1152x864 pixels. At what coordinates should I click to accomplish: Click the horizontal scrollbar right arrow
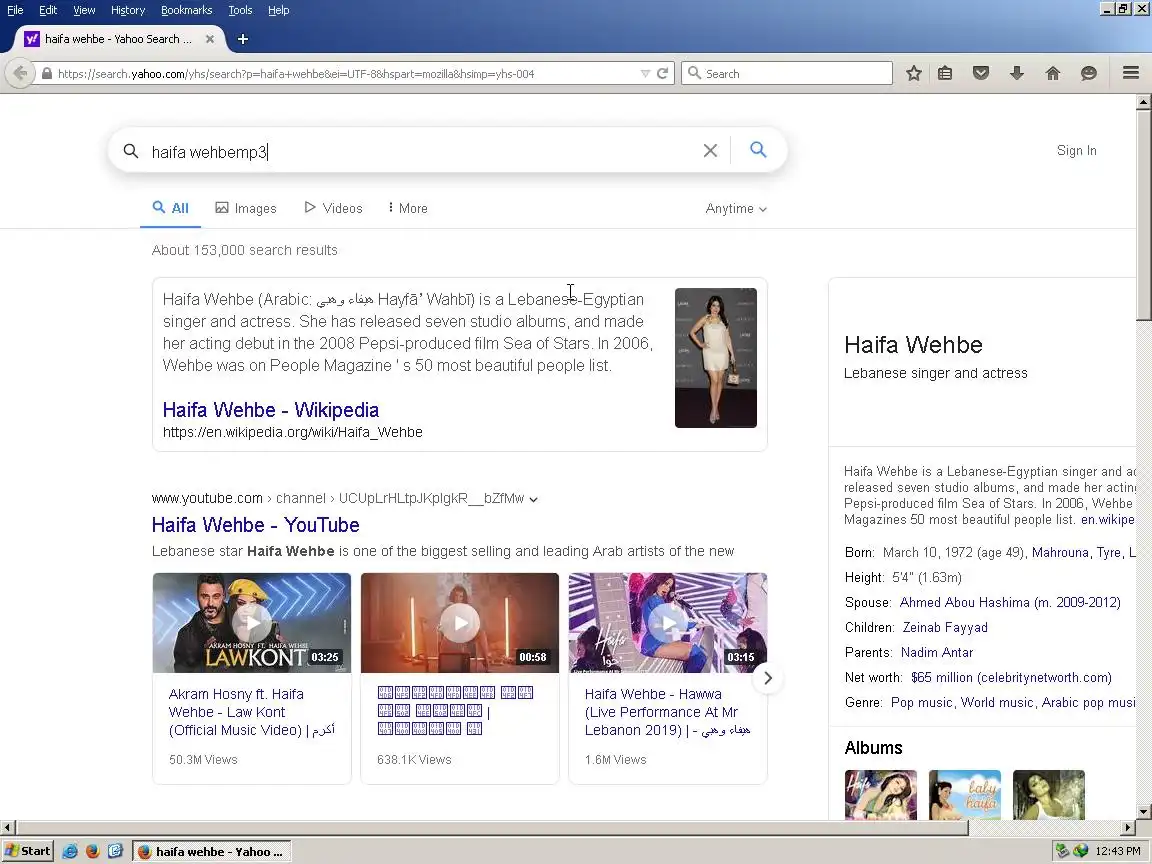pyautogui.click(x=1128, y=827)
